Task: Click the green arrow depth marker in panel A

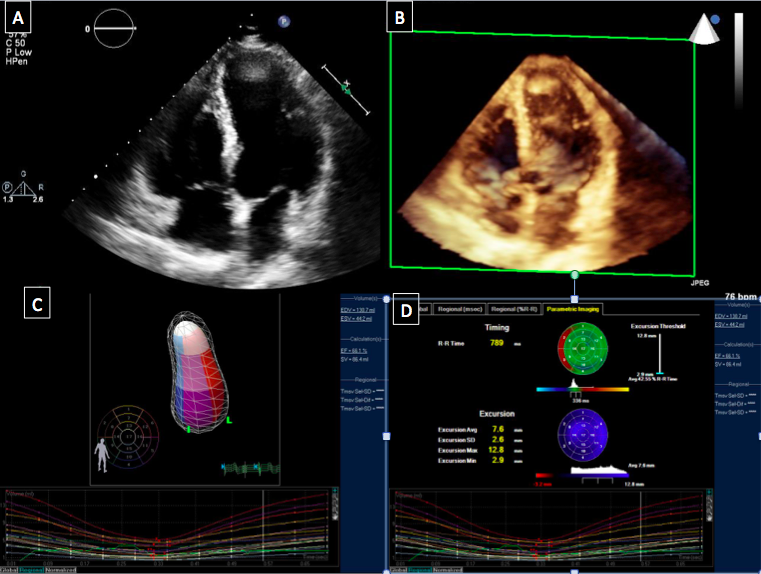Action: pyautogui.click(x=346, y=88)
